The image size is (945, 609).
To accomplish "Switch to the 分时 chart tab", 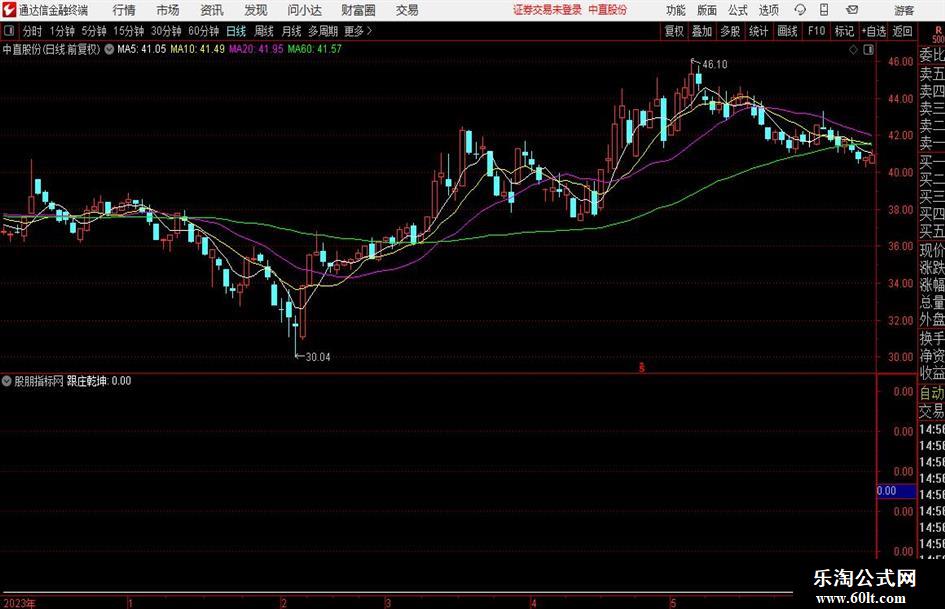I will tap(32, 31).
